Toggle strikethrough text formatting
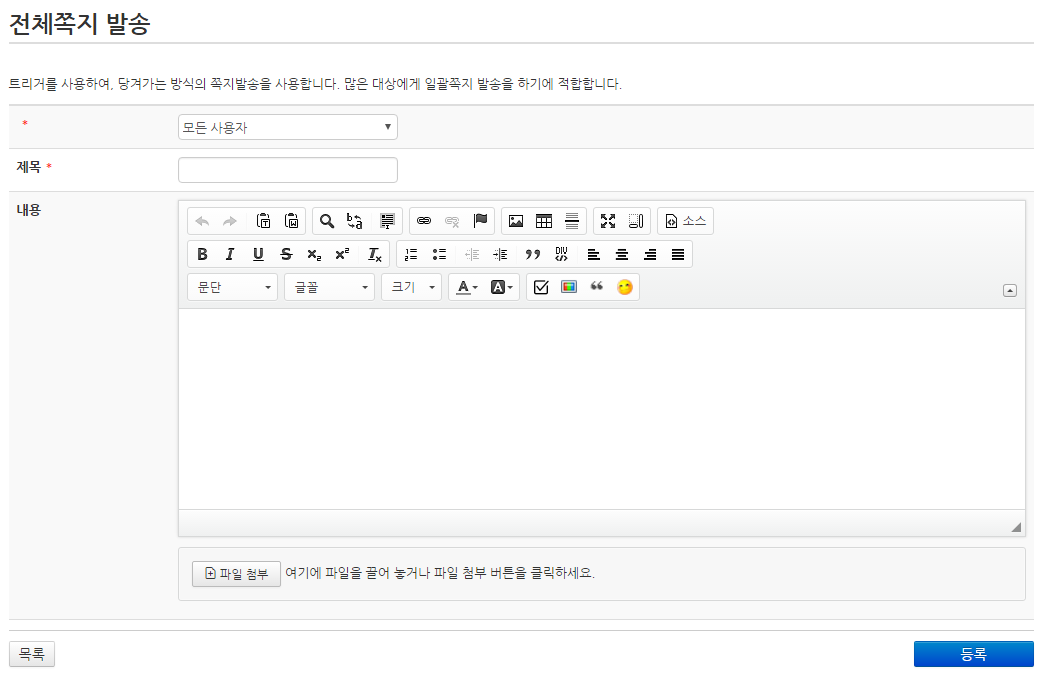The width and height of the screenshot is (1051, 682). 286,254
